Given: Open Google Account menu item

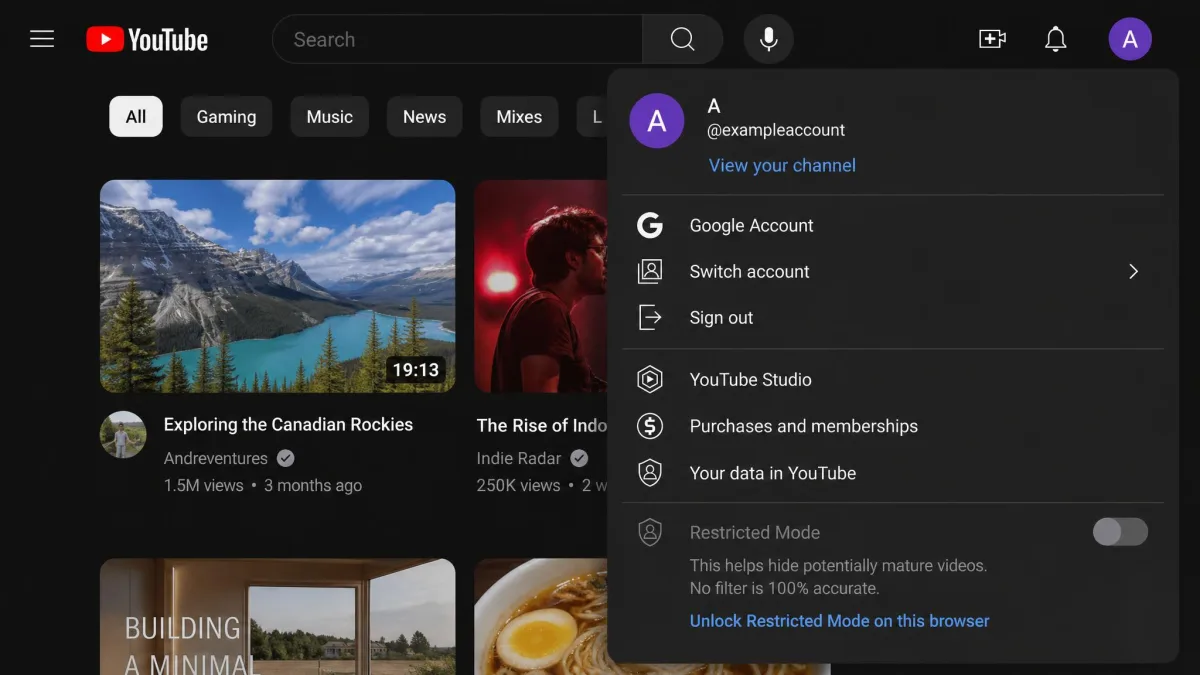Looking at the screenshot, I should coord(893,225).
